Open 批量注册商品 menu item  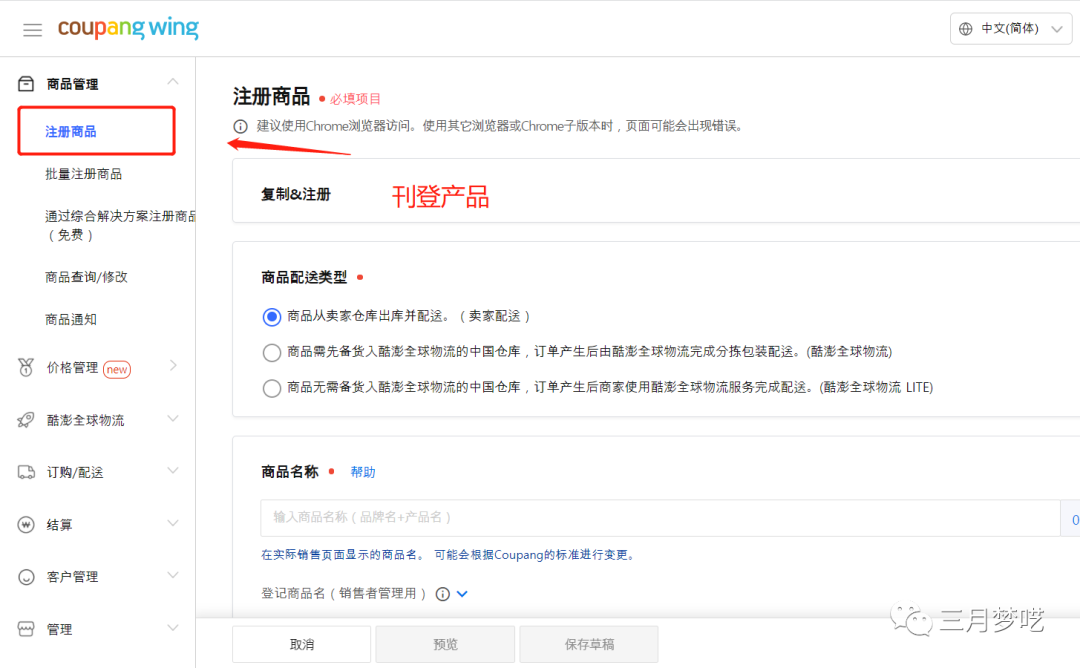tap(83, 174)
